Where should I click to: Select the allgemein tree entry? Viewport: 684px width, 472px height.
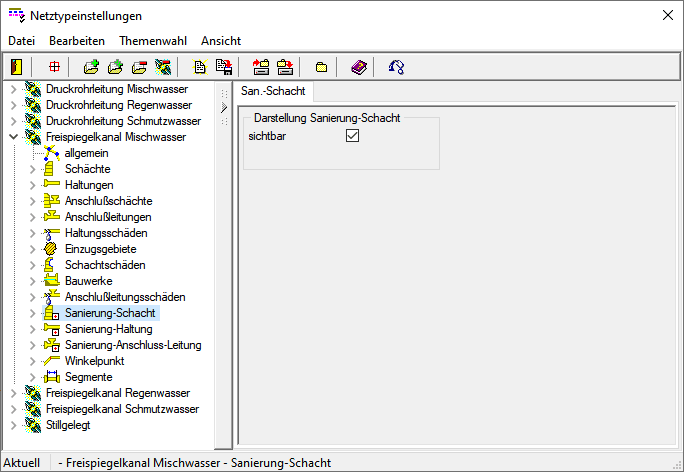click(x=86, y=153)
